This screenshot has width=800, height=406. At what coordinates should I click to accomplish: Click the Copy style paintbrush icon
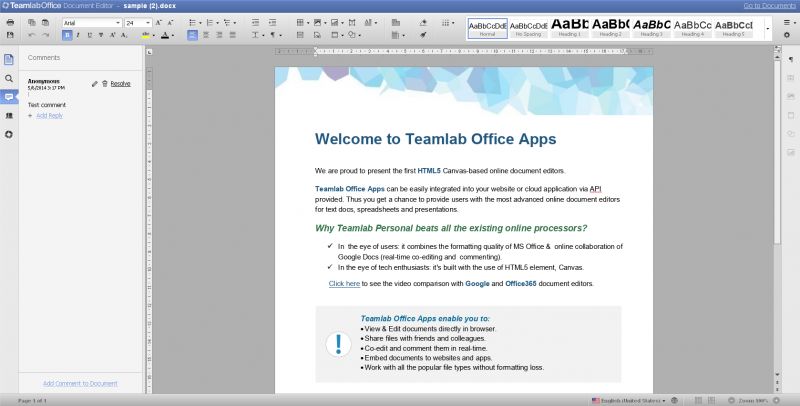click(x=423, y=35)
